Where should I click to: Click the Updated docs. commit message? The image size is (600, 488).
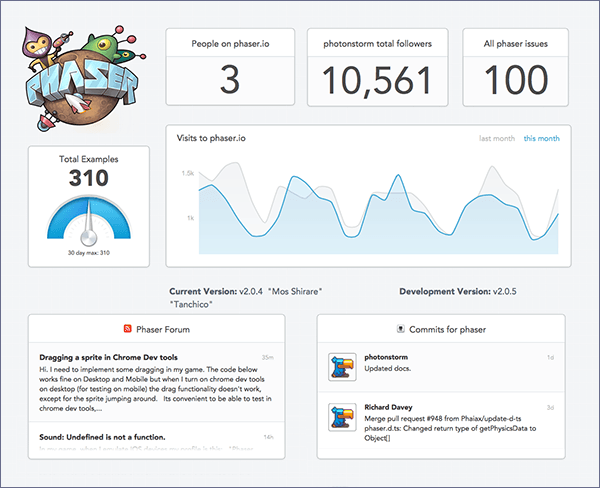(388, 368)
